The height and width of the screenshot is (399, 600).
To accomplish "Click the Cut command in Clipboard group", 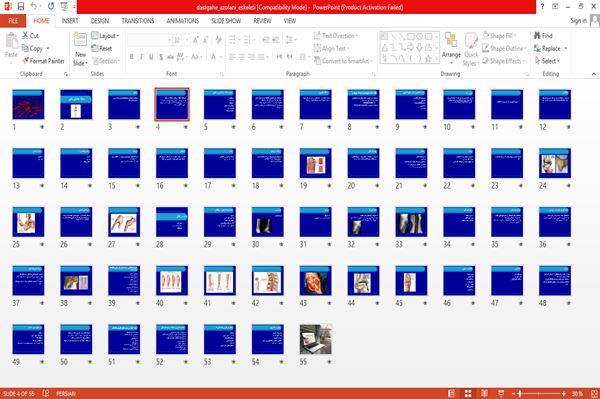I will coord(30,36).
